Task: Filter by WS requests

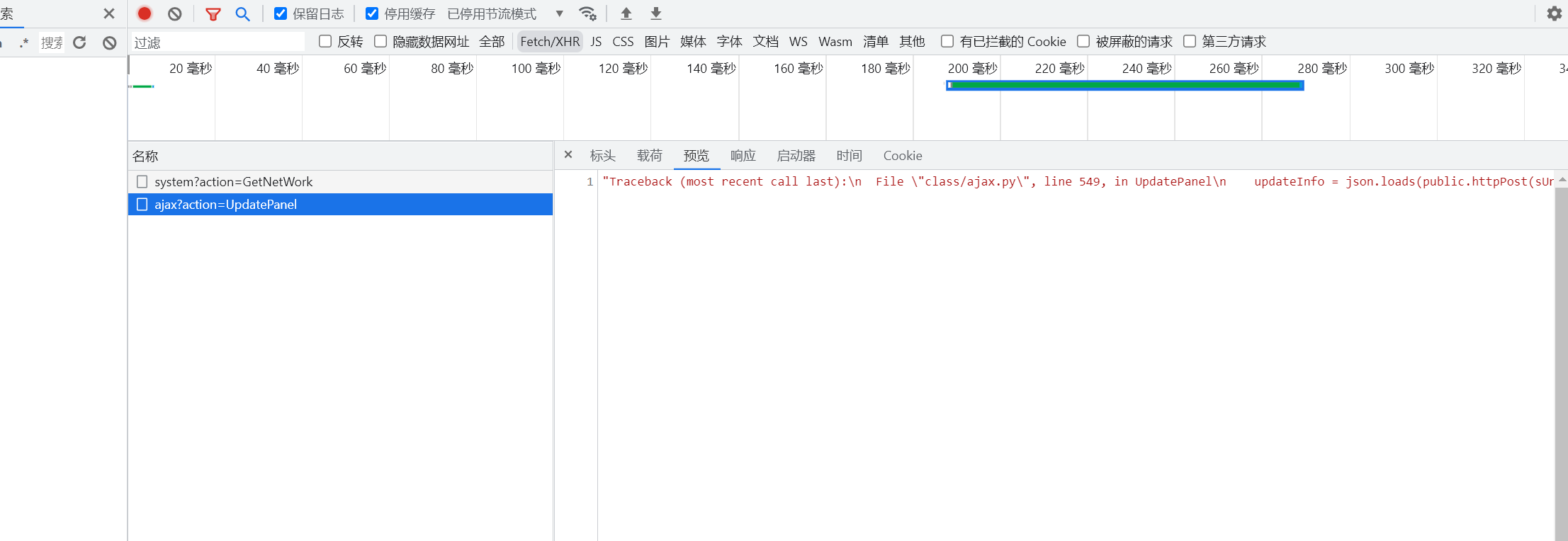Action: pos(799,42)
